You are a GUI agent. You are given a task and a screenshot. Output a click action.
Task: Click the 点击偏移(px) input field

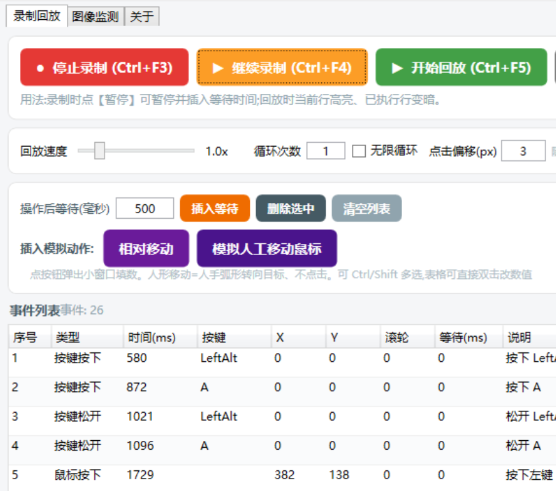pos(523,151)
